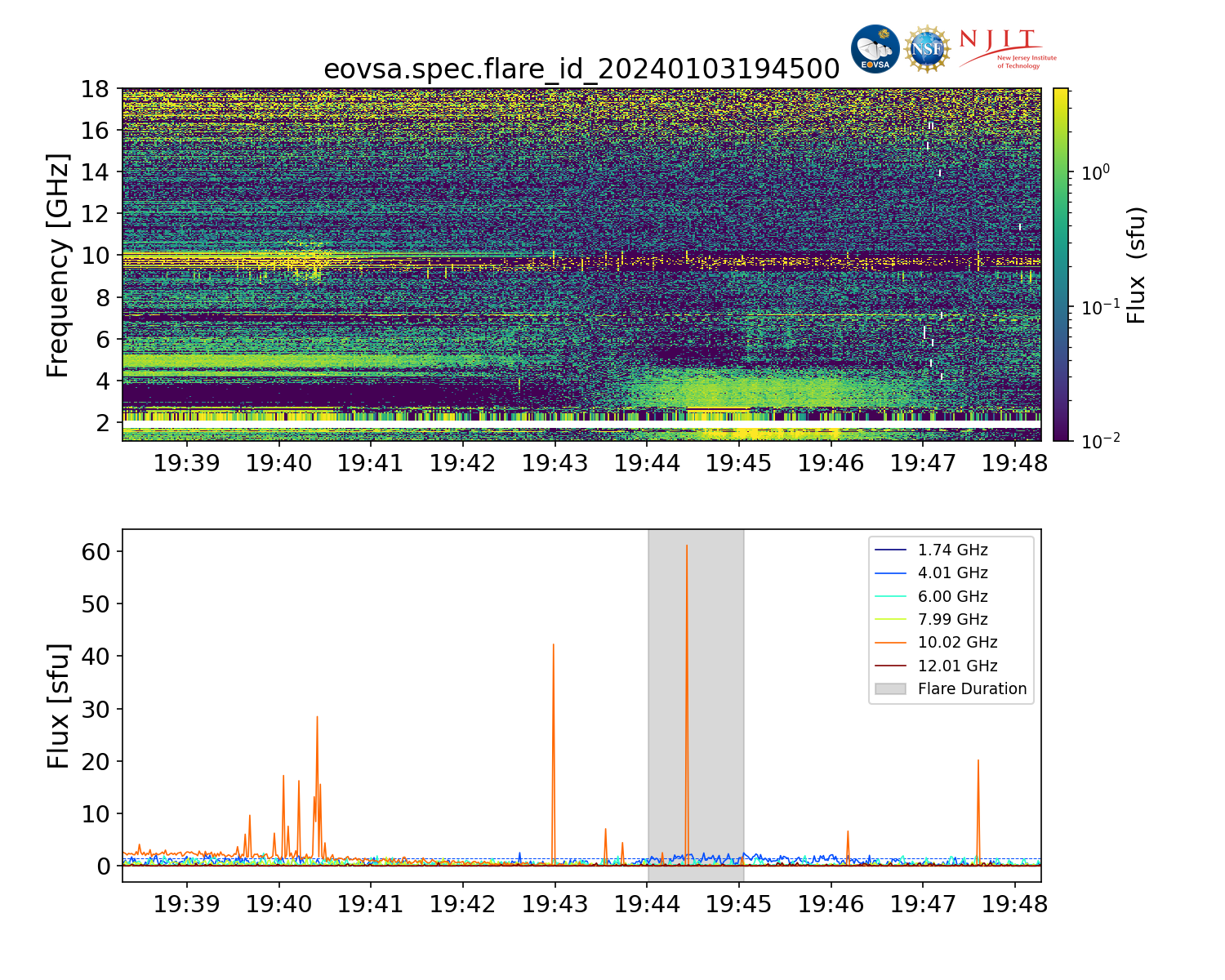The width and height of the screenshot is (1225, 980).
Task: Click the 19:45 tick label on spectrogram
Action: (739, 464)
